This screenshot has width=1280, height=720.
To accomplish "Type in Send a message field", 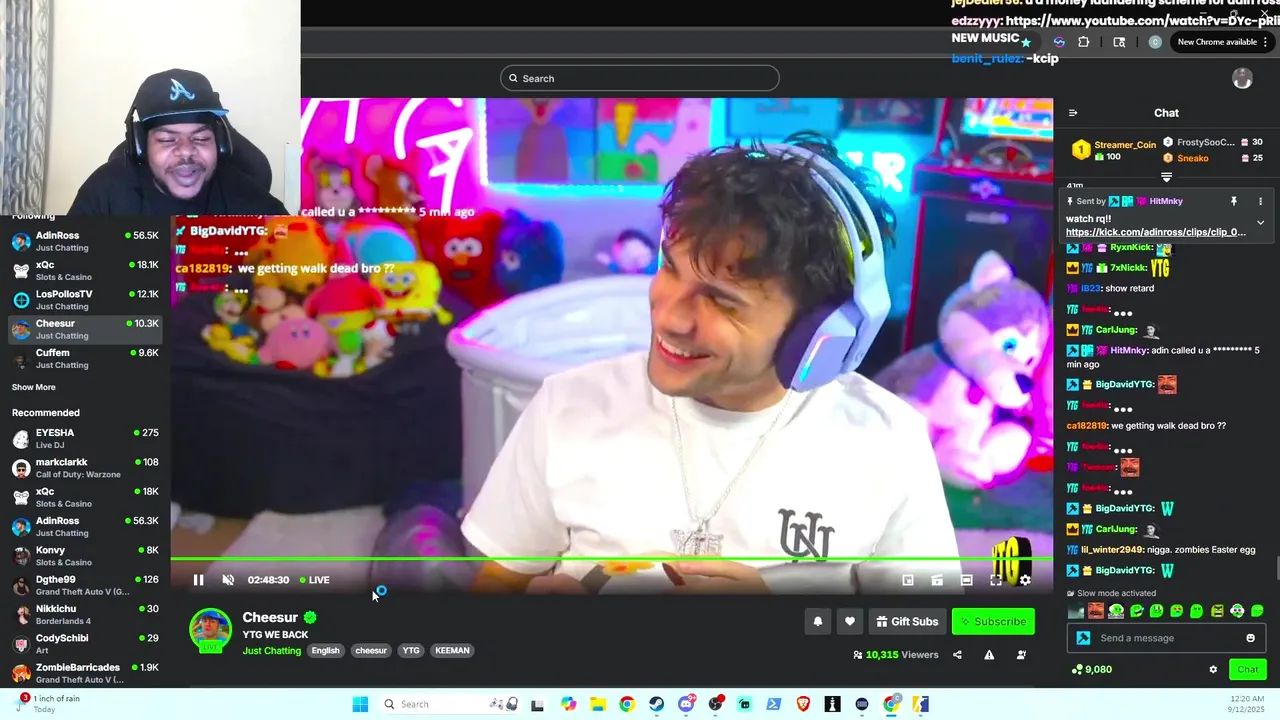I will (x=1166, y=638).
